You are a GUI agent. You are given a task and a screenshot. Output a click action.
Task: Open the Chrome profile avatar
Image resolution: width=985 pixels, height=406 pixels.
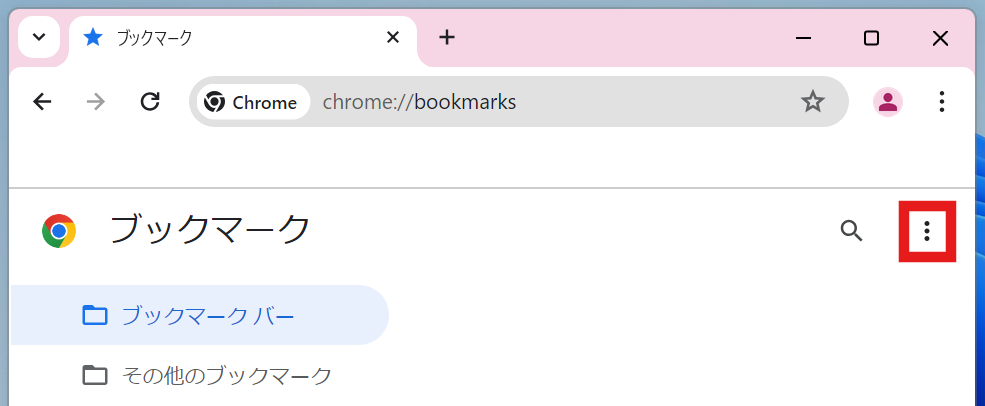tap(888, 102)
